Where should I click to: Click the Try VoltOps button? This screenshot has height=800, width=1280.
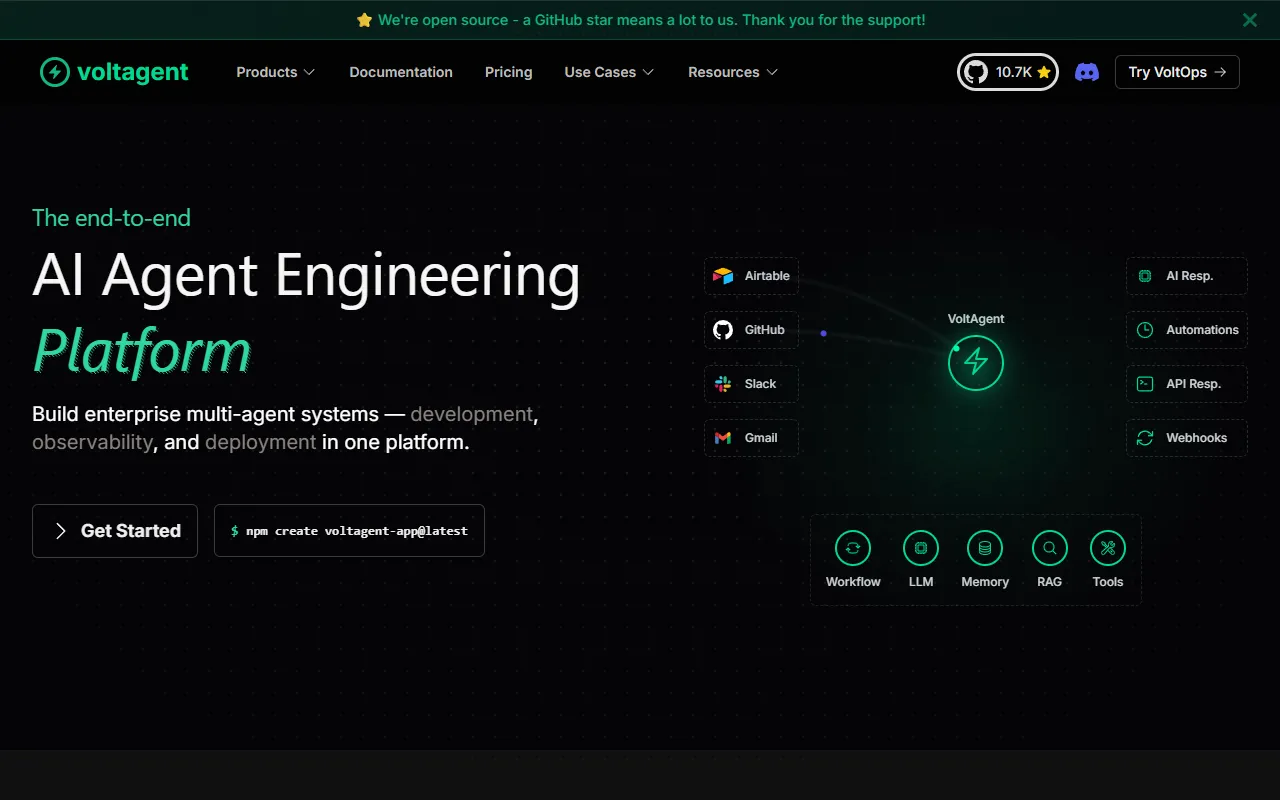point(1177,72)
